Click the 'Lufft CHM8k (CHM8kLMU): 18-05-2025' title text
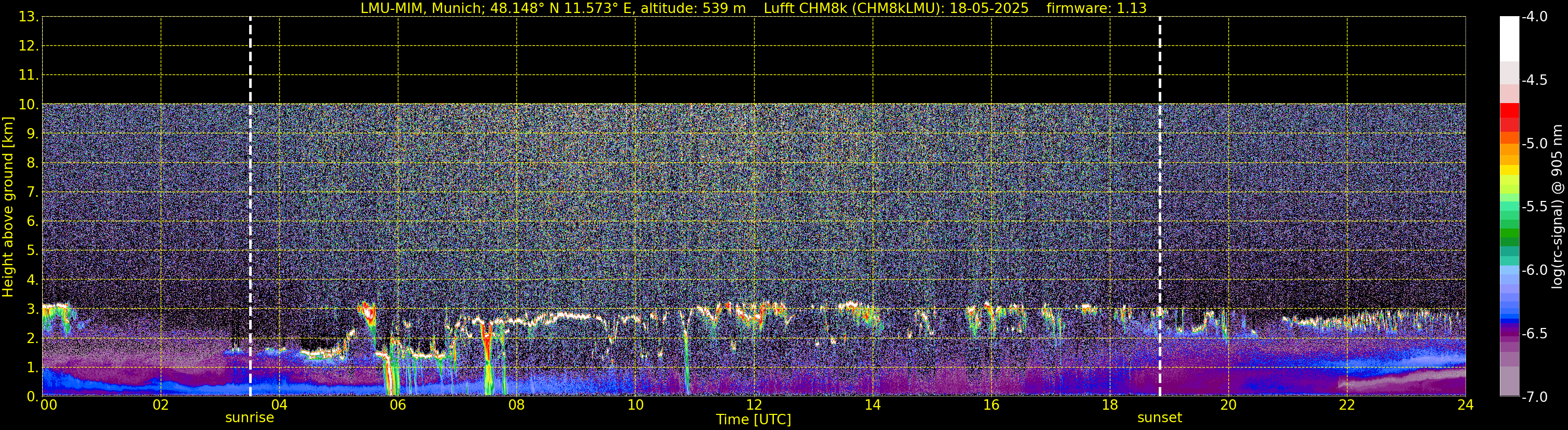This screenshot has height=430, width=1568. 896,8
